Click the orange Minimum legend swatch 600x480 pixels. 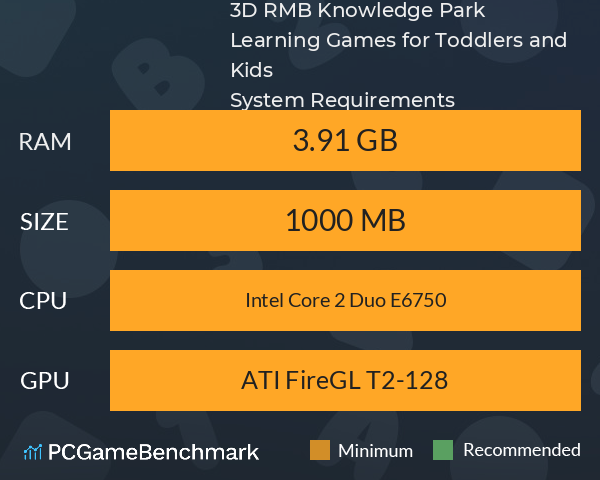click(320, 450)
